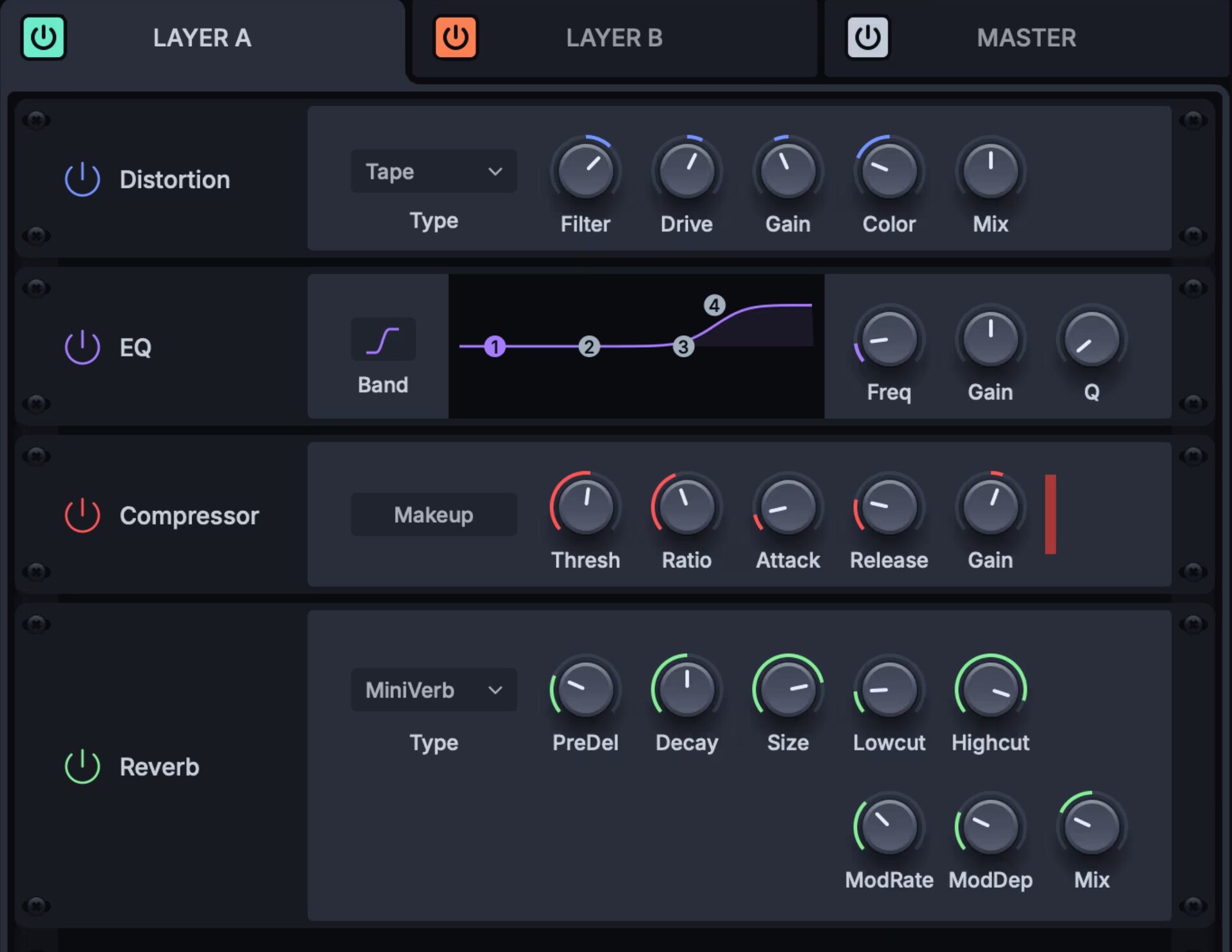Click the Reverb module title

(159, 767)
